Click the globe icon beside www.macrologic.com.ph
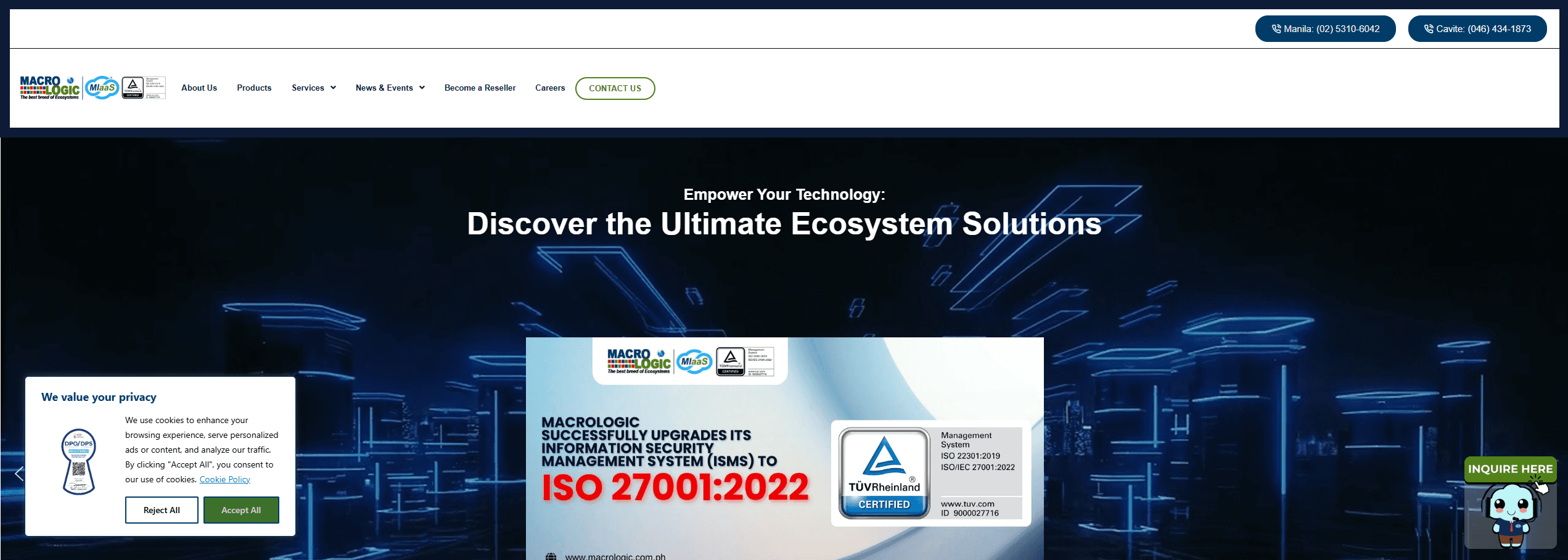 (x=551, y=556)
